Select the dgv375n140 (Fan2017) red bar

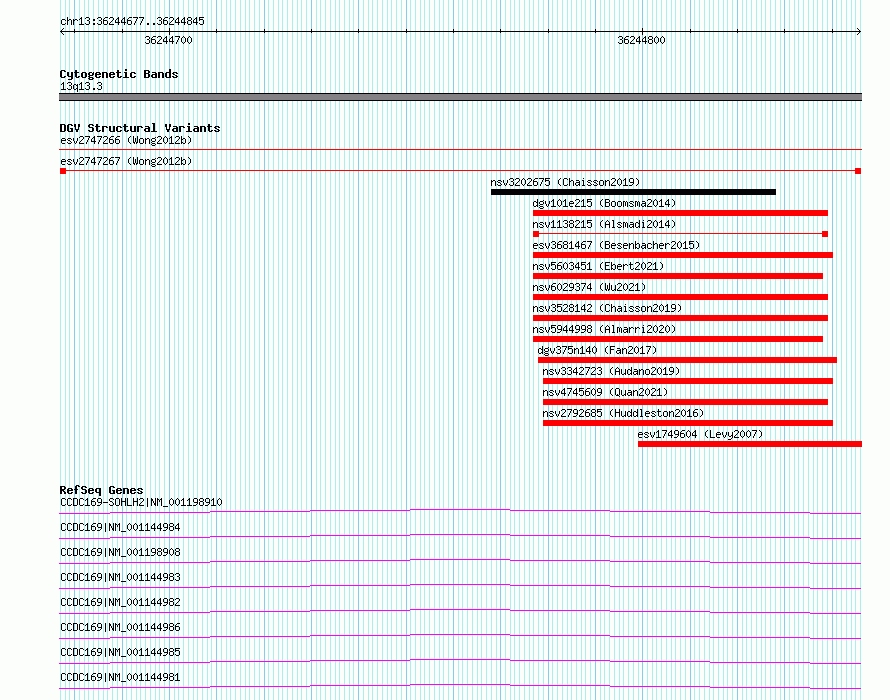point(687,360)
